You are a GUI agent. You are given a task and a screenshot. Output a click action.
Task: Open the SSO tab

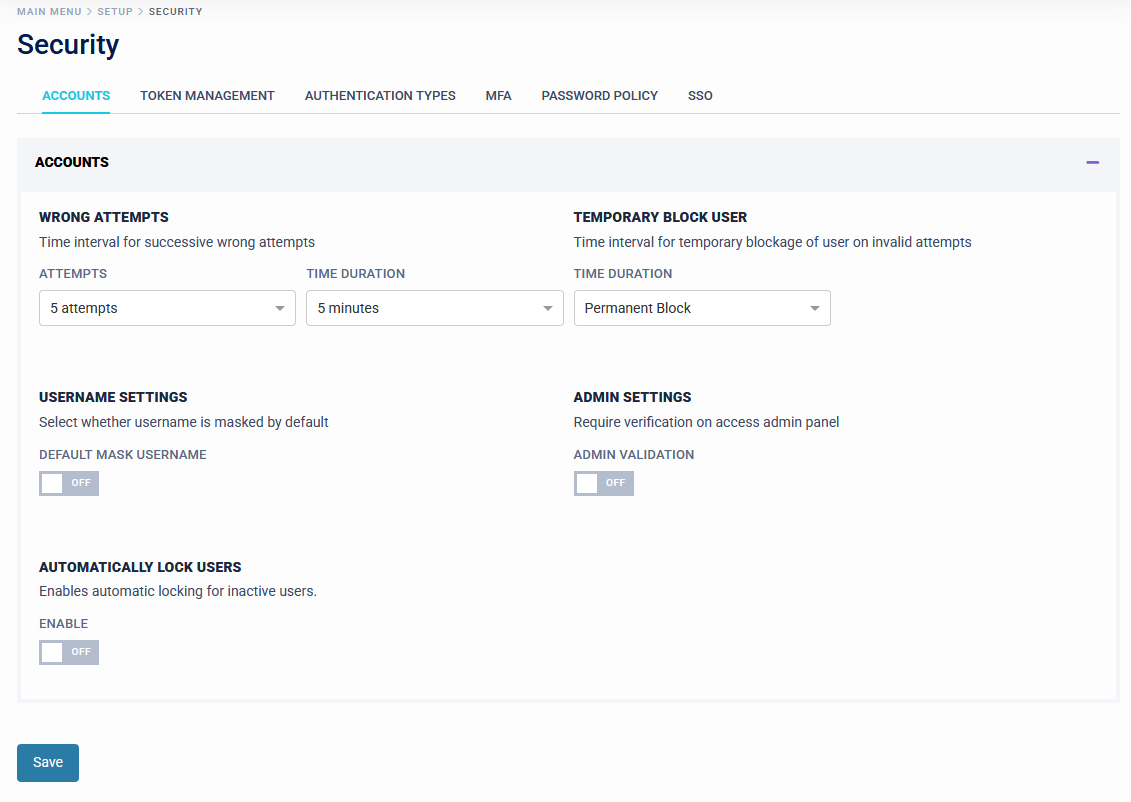tap(700, 96)
